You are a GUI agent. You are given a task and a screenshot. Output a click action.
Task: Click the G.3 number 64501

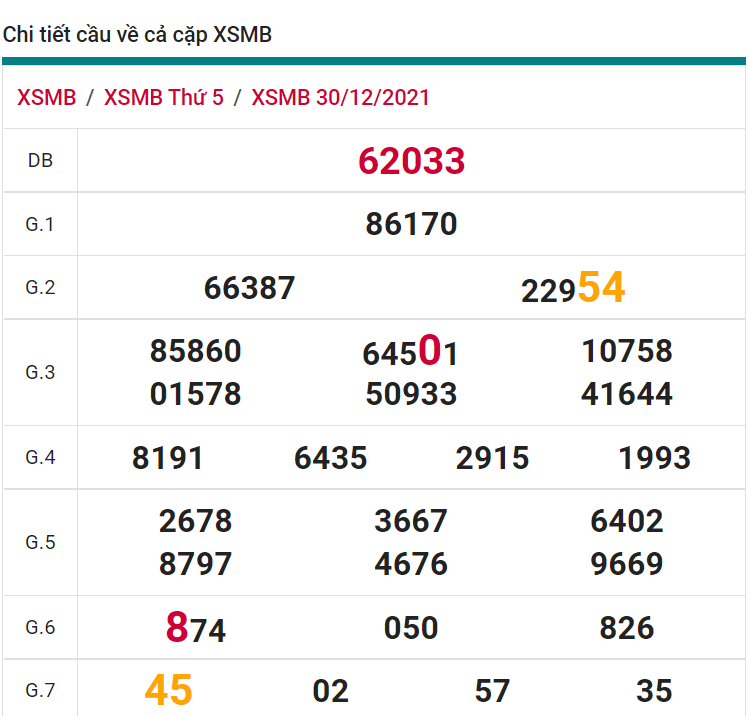(x=411, y=352)
